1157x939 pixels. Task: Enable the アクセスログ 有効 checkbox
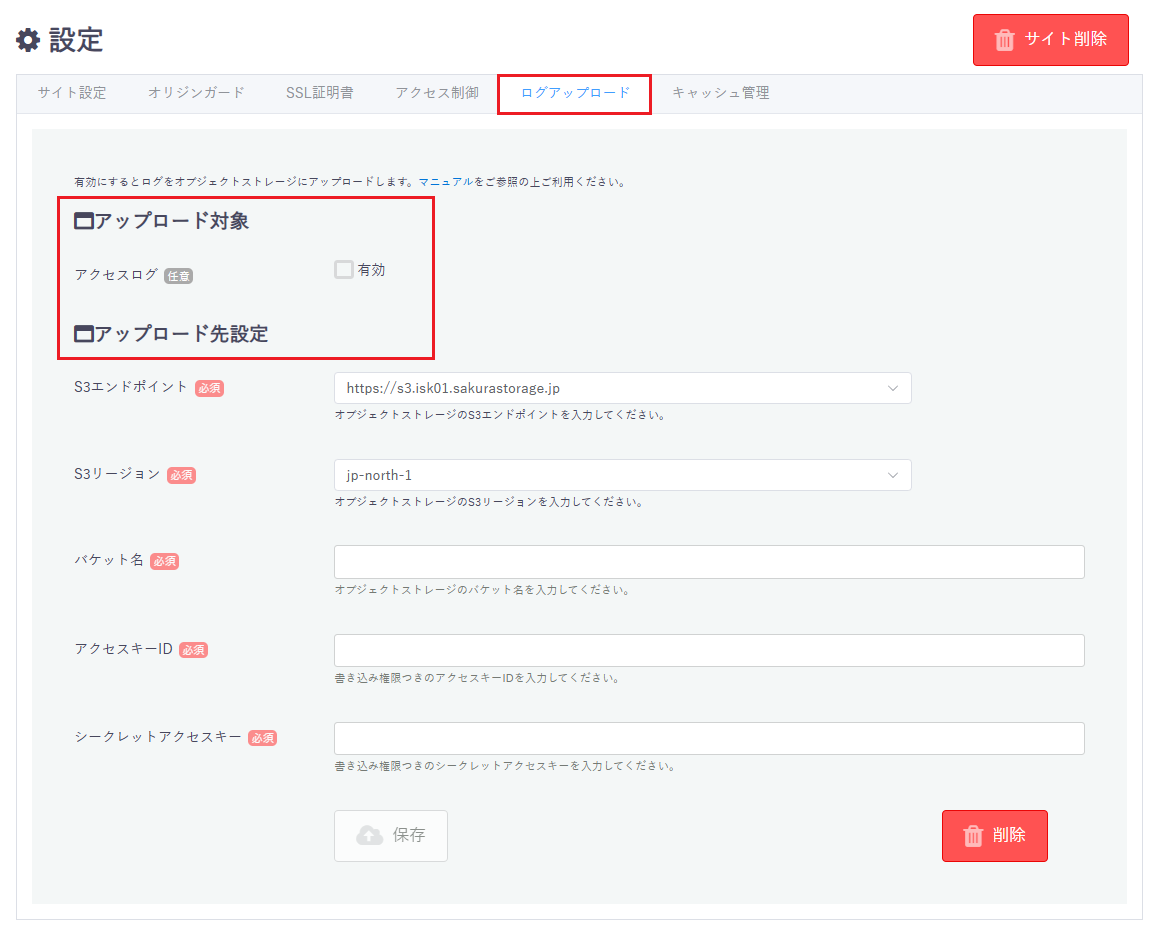(344, 270)
